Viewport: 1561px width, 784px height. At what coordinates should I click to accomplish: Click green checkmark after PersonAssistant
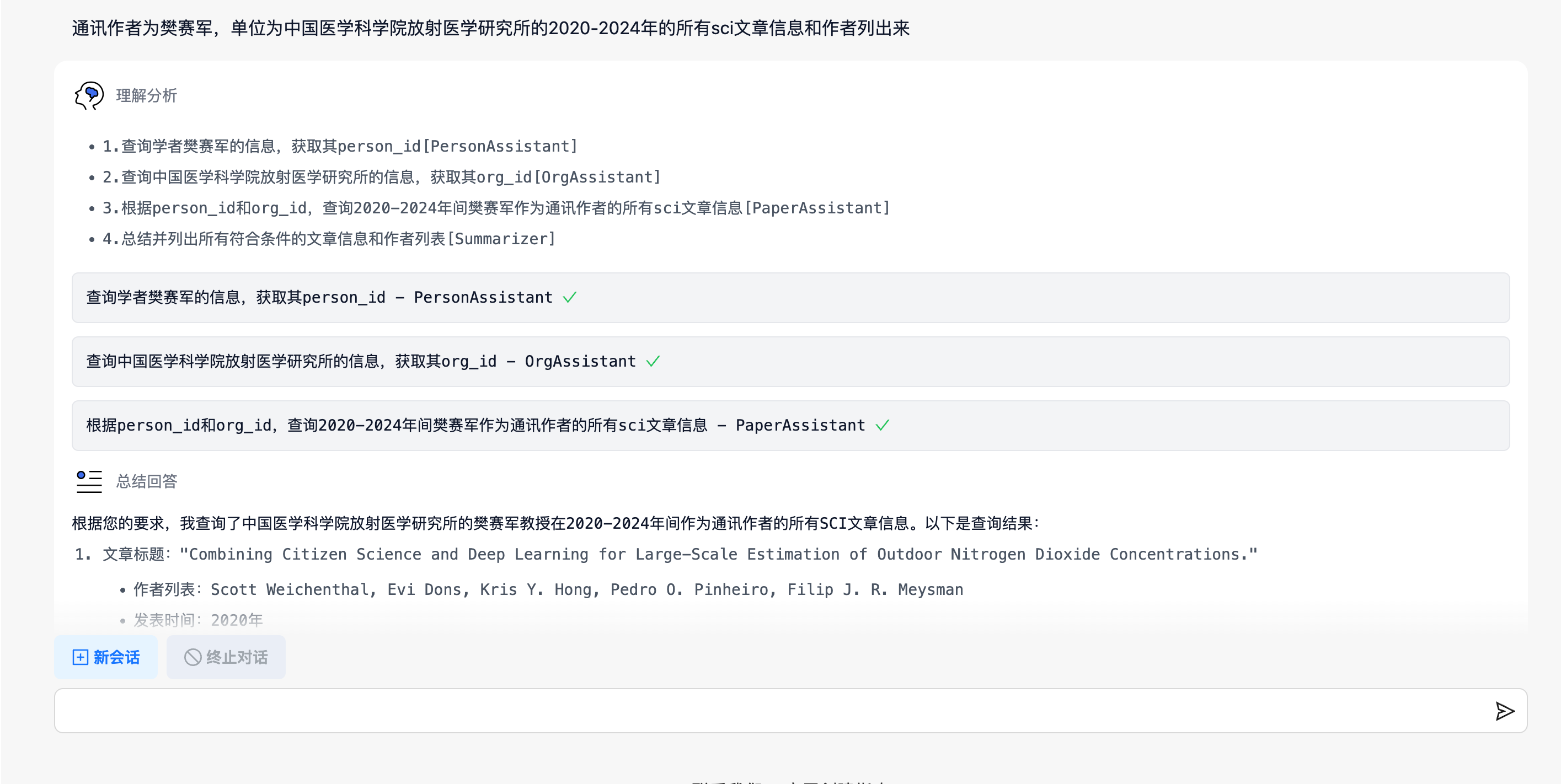570,298
